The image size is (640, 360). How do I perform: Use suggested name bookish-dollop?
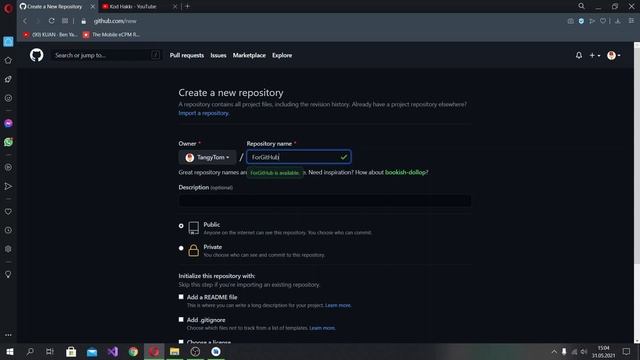pos(405,172)
